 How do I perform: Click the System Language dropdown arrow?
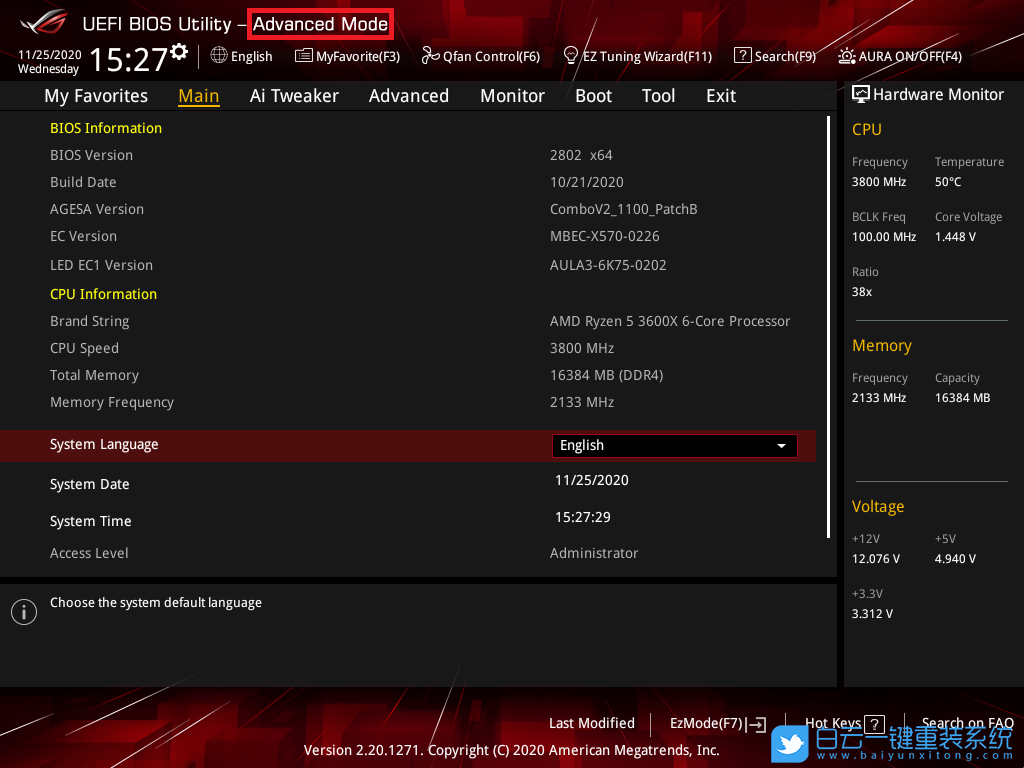782,446
